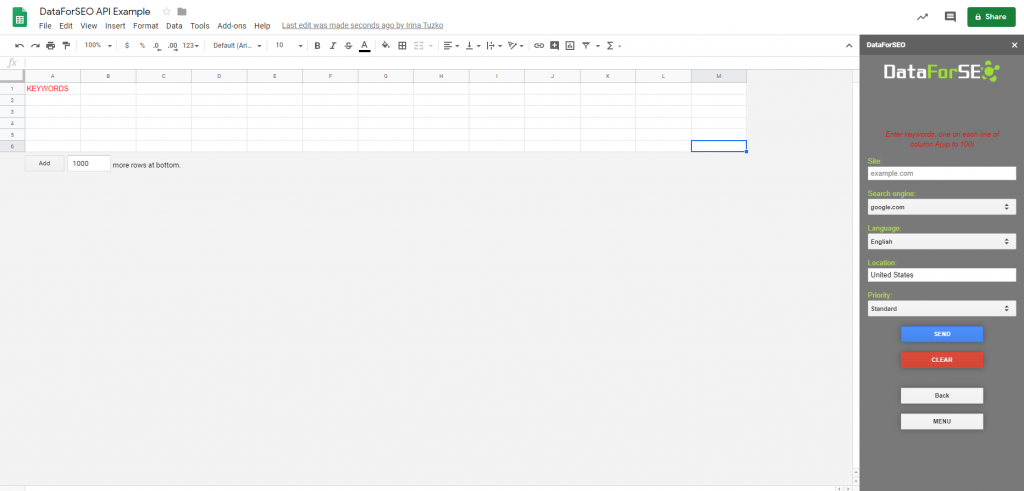Image resolution: width=1024 pixels, height=491 pixels.
Task: Open the Format menu
Action: (x=146, y=26)
